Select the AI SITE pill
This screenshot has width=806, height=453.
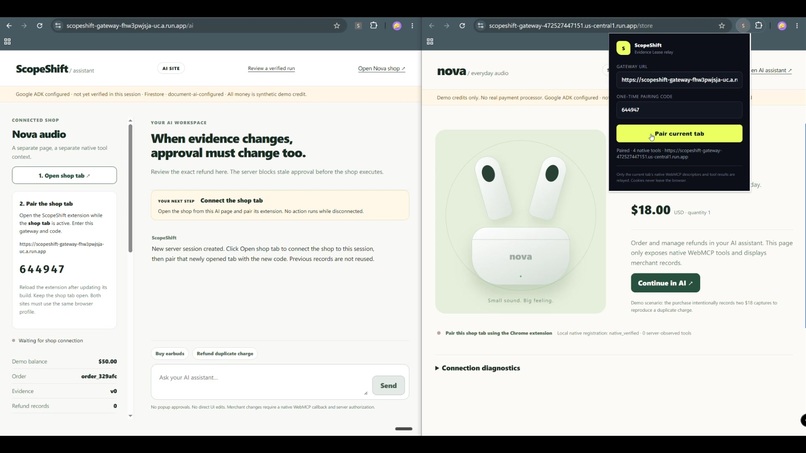coord(171,68)
